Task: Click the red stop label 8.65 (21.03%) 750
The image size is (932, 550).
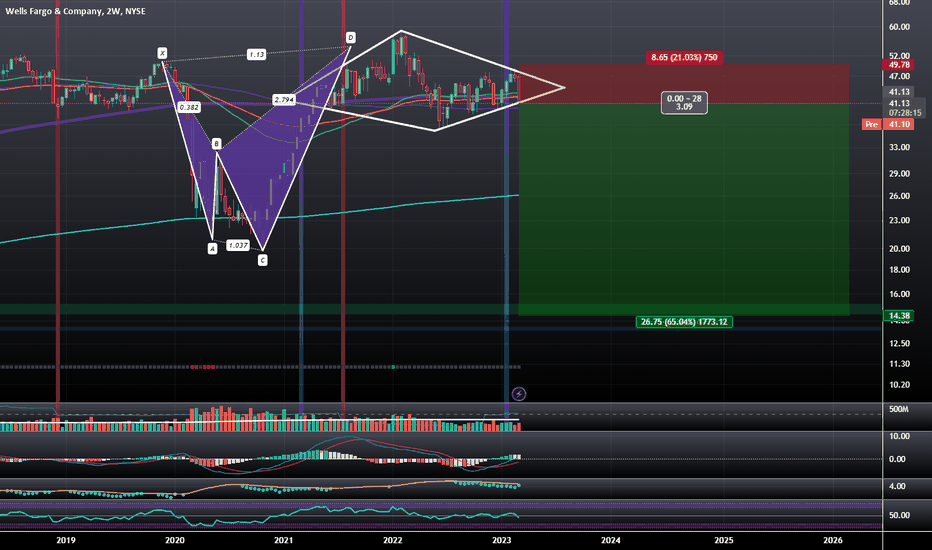Action: pyautogui.click(x=684, y=58)
